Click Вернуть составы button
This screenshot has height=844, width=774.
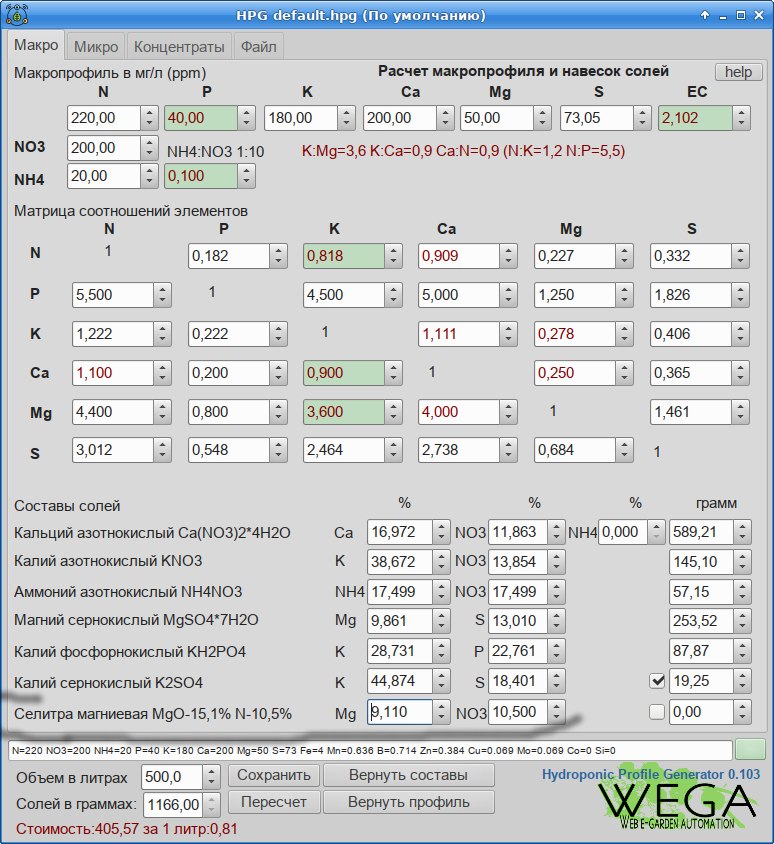pos(409,775)
